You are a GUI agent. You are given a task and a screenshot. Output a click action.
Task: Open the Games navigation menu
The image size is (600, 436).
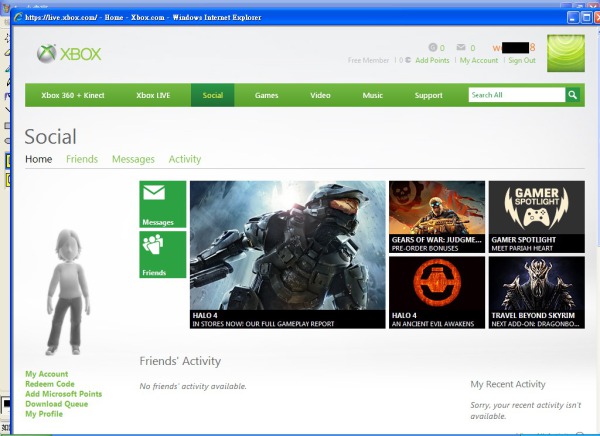pyautogui.click(x=266, y=96)
